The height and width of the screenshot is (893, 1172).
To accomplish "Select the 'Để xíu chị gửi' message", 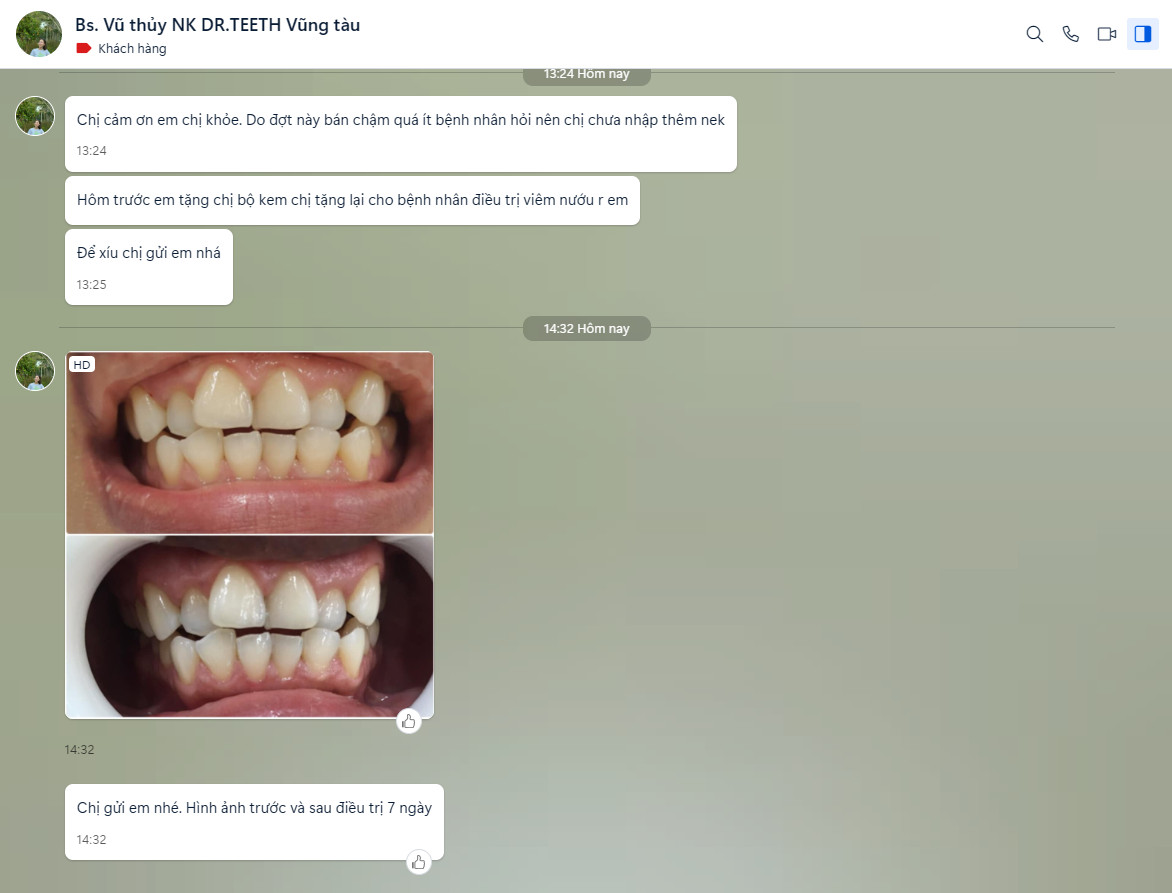I will pos(148,254).
